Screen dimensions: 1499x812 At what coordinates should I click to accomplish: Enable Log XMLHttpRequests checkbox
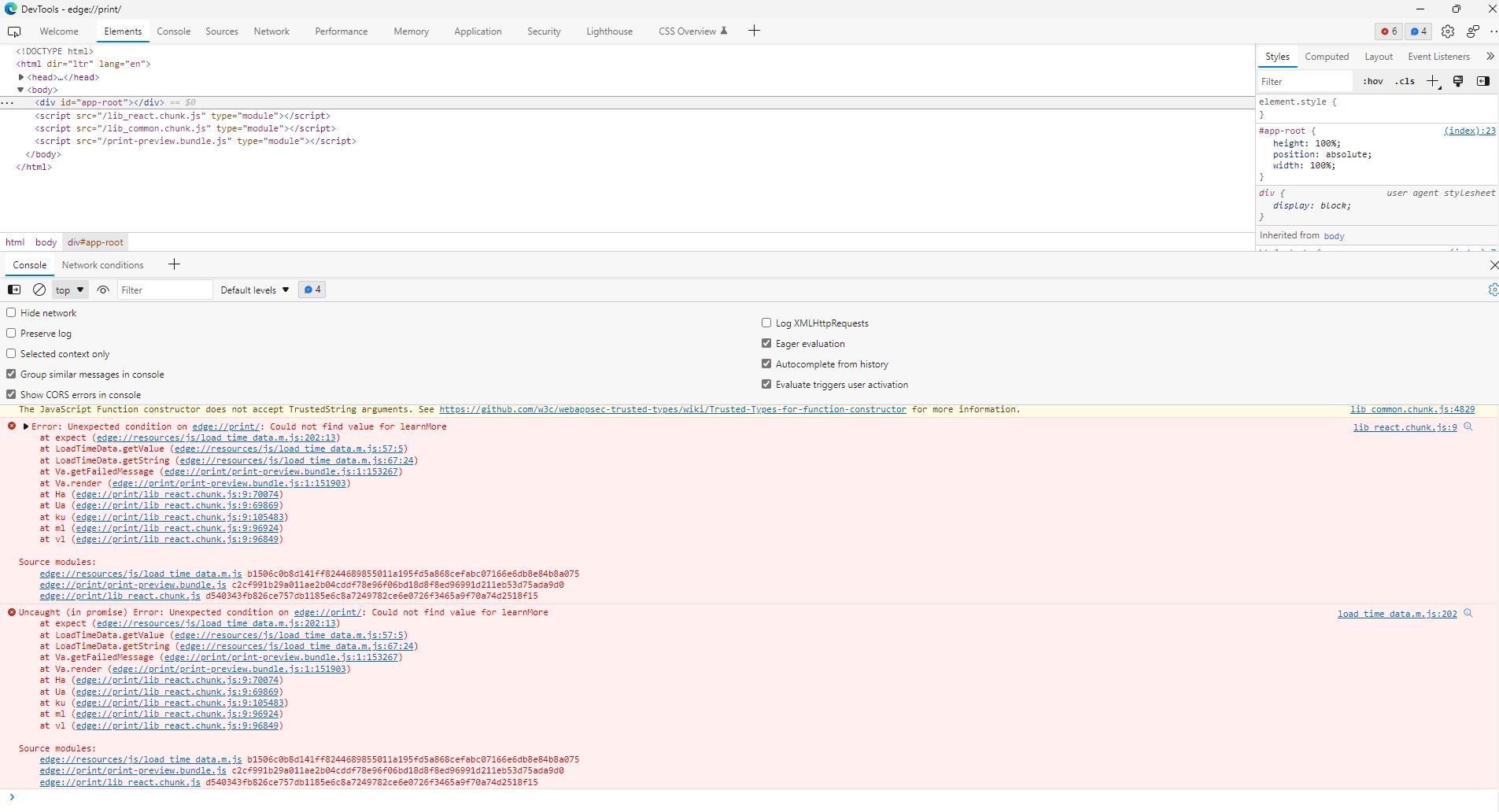[x=766, y=323]
